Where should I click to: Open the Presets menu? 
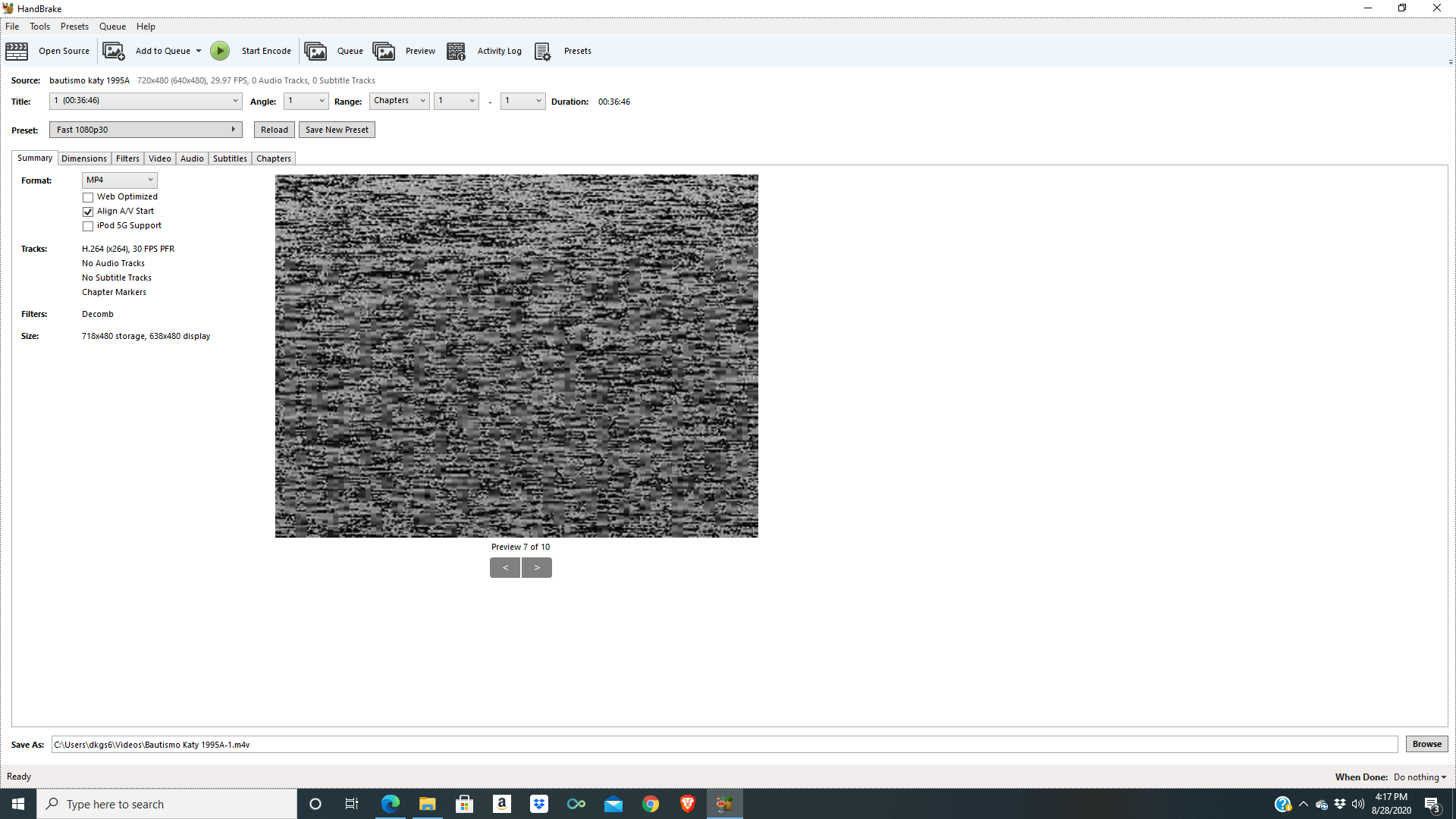[x=74, y=27]
